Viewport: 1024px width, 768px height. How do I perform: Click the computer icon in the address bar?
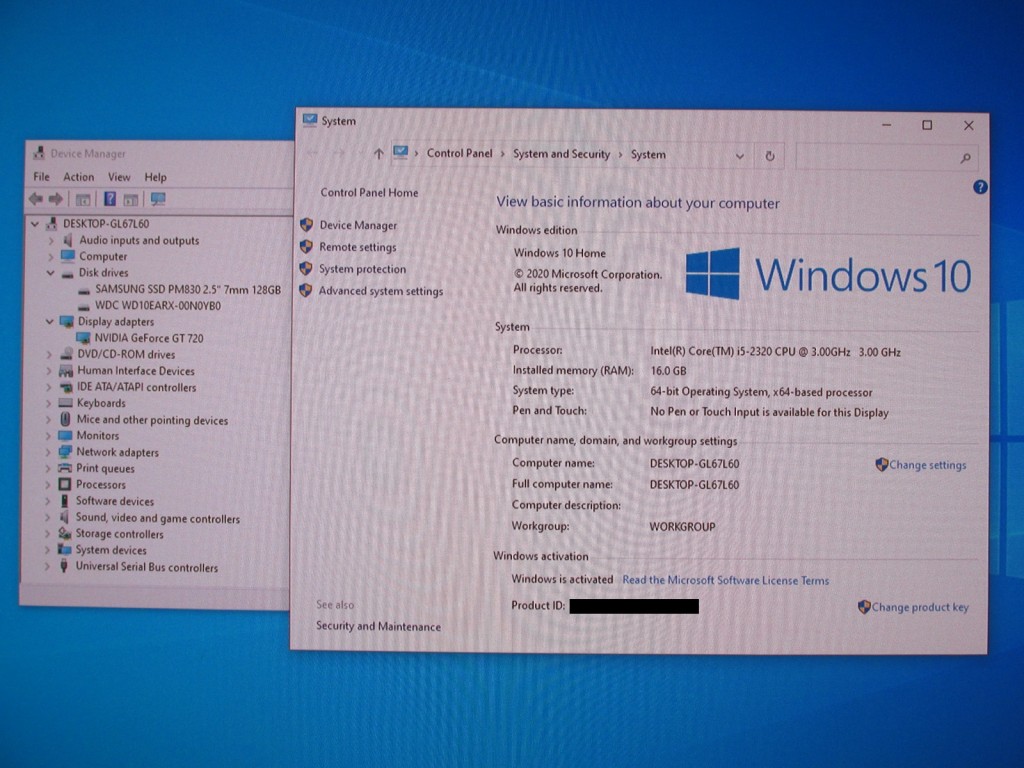click(x=400, y=153)
